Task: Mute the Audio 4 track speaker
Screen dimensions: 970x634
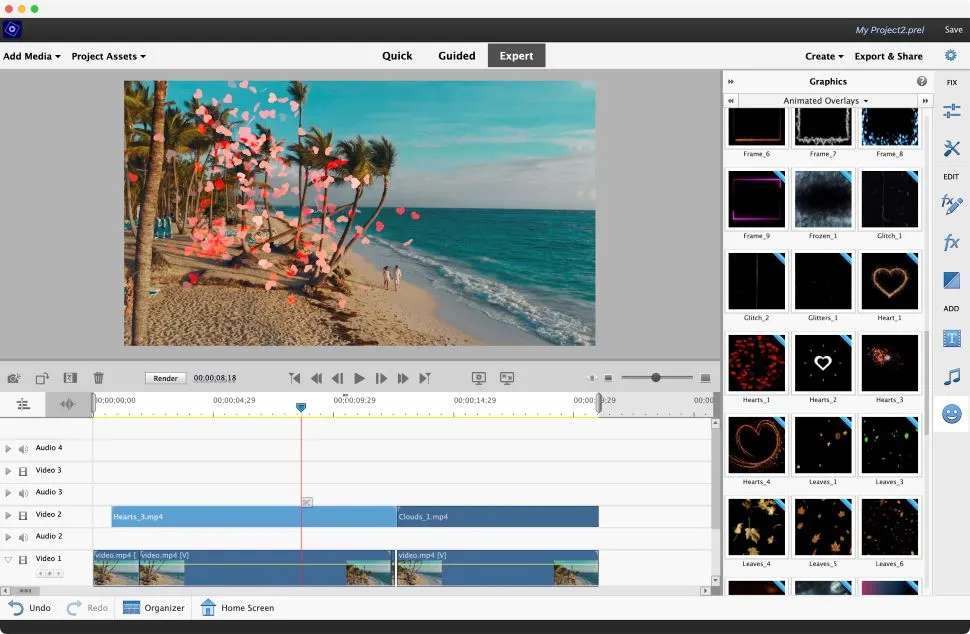Action: (x=23, y=449)
